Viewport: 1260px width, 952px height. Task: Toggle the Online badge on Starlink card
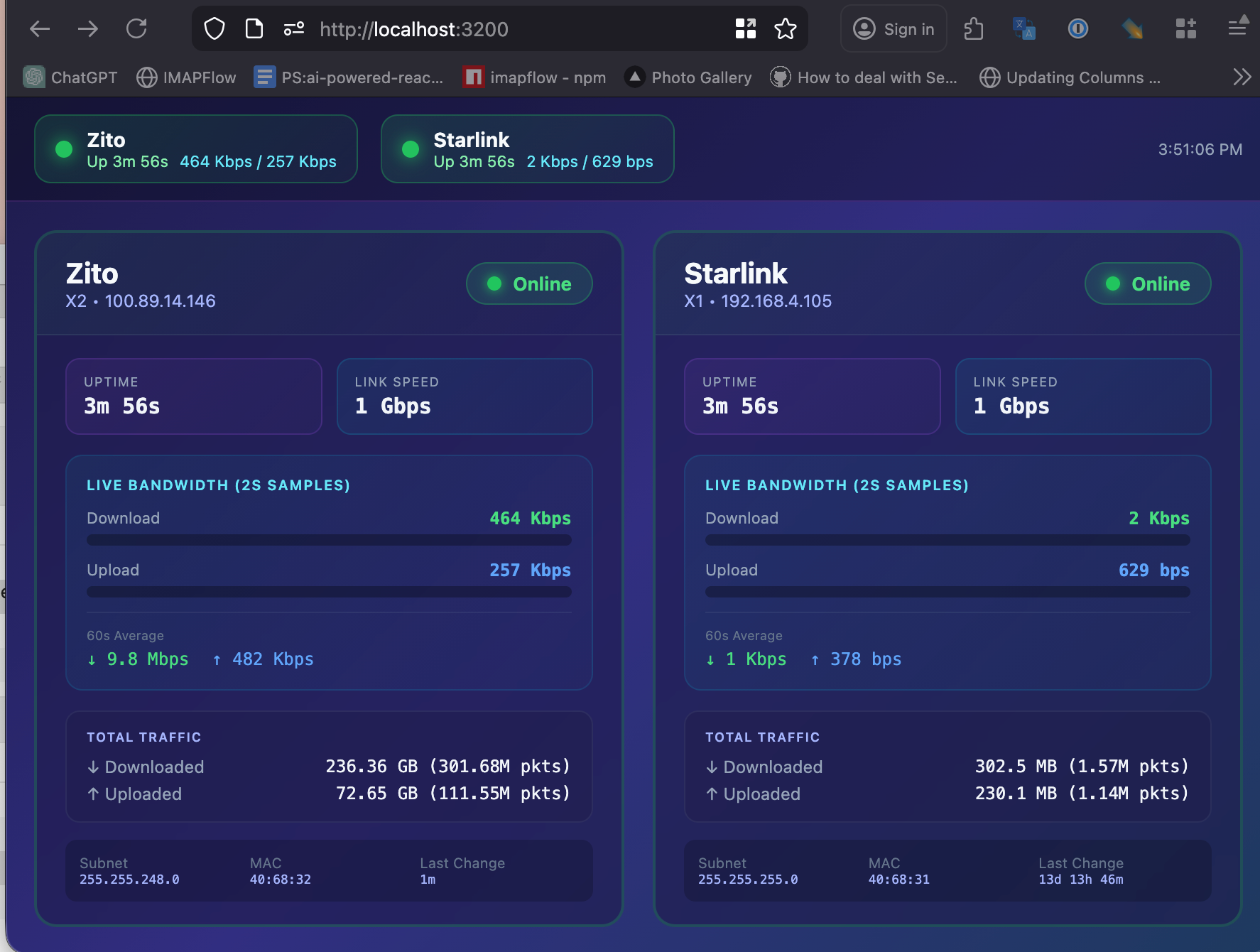click(1147, 283)
